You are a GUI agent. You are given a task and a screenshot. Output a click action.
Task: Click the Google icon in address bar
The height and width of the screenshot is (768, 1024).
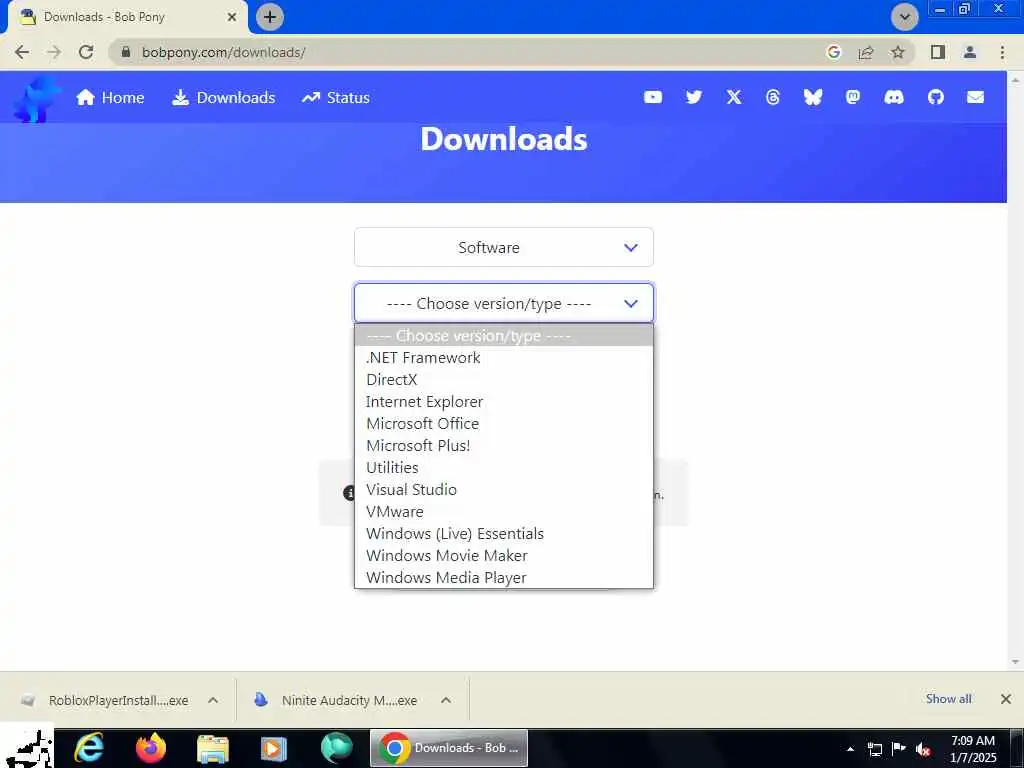833,52
